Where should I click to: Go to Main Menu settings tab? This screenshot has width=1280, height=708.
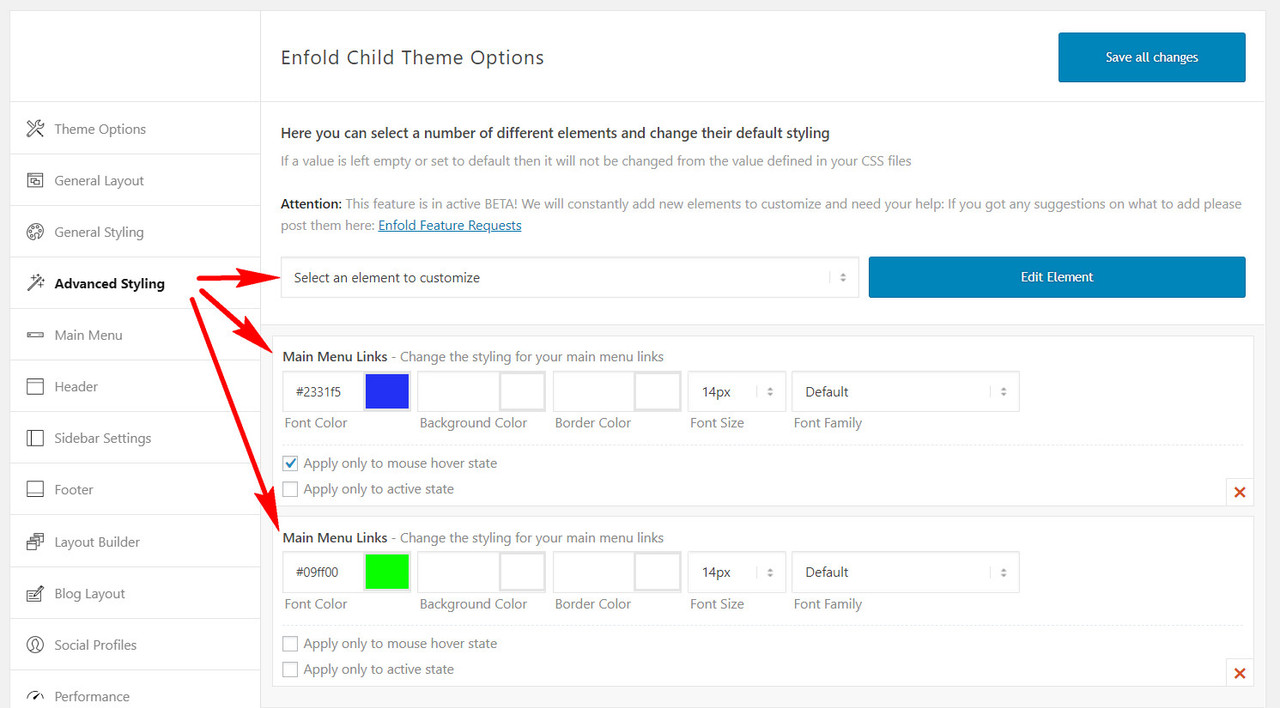[135, 335]
